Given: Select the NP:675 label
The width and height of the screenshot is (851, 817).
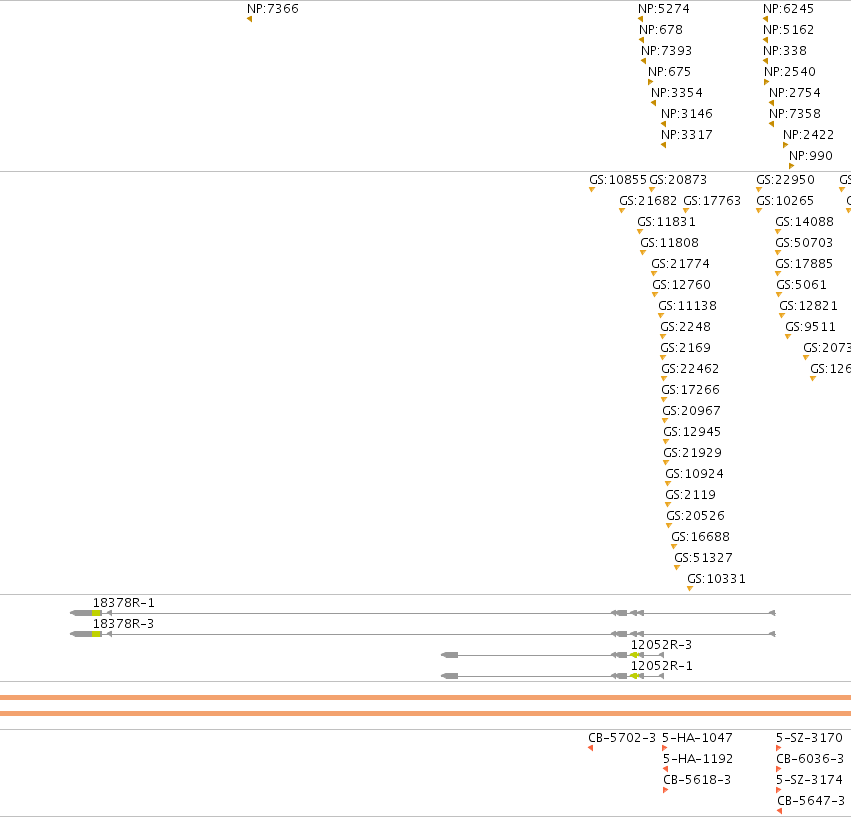Looking at the screenshot, I should pos(669,72).
